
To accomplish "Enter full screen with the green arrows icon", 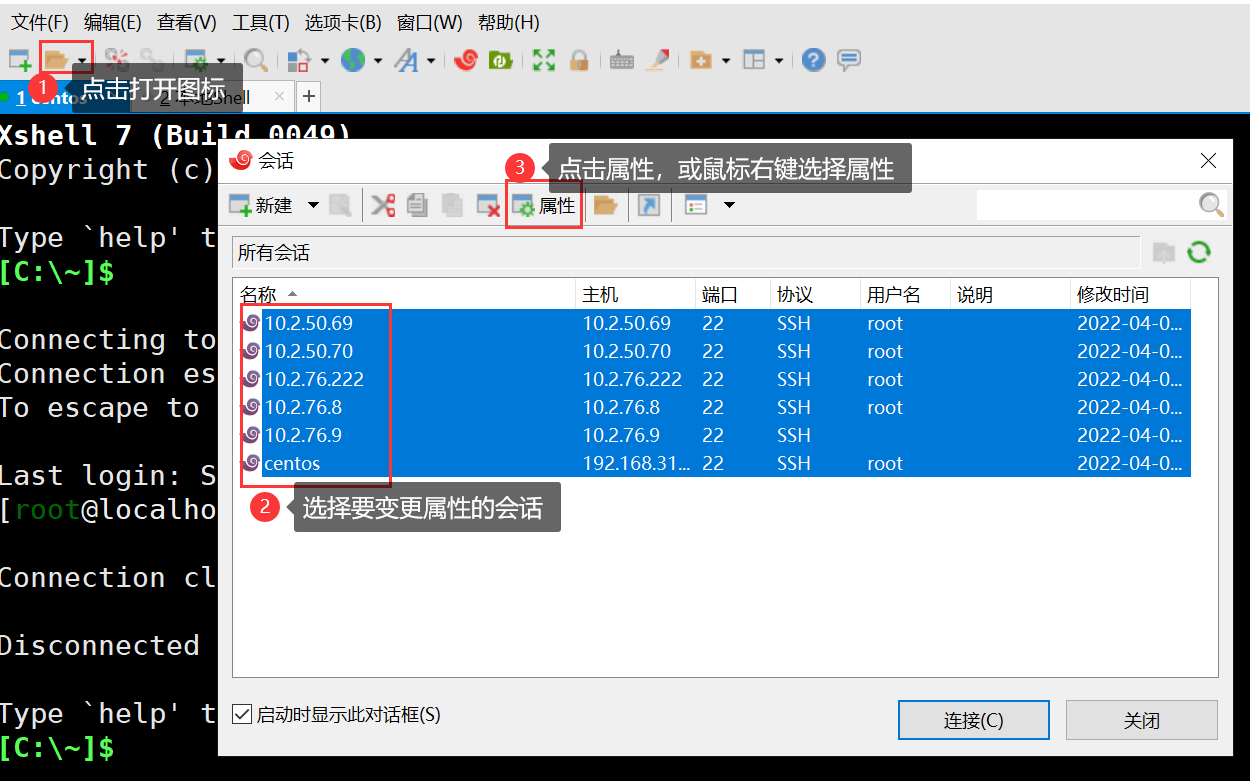I will pos(543,60).
